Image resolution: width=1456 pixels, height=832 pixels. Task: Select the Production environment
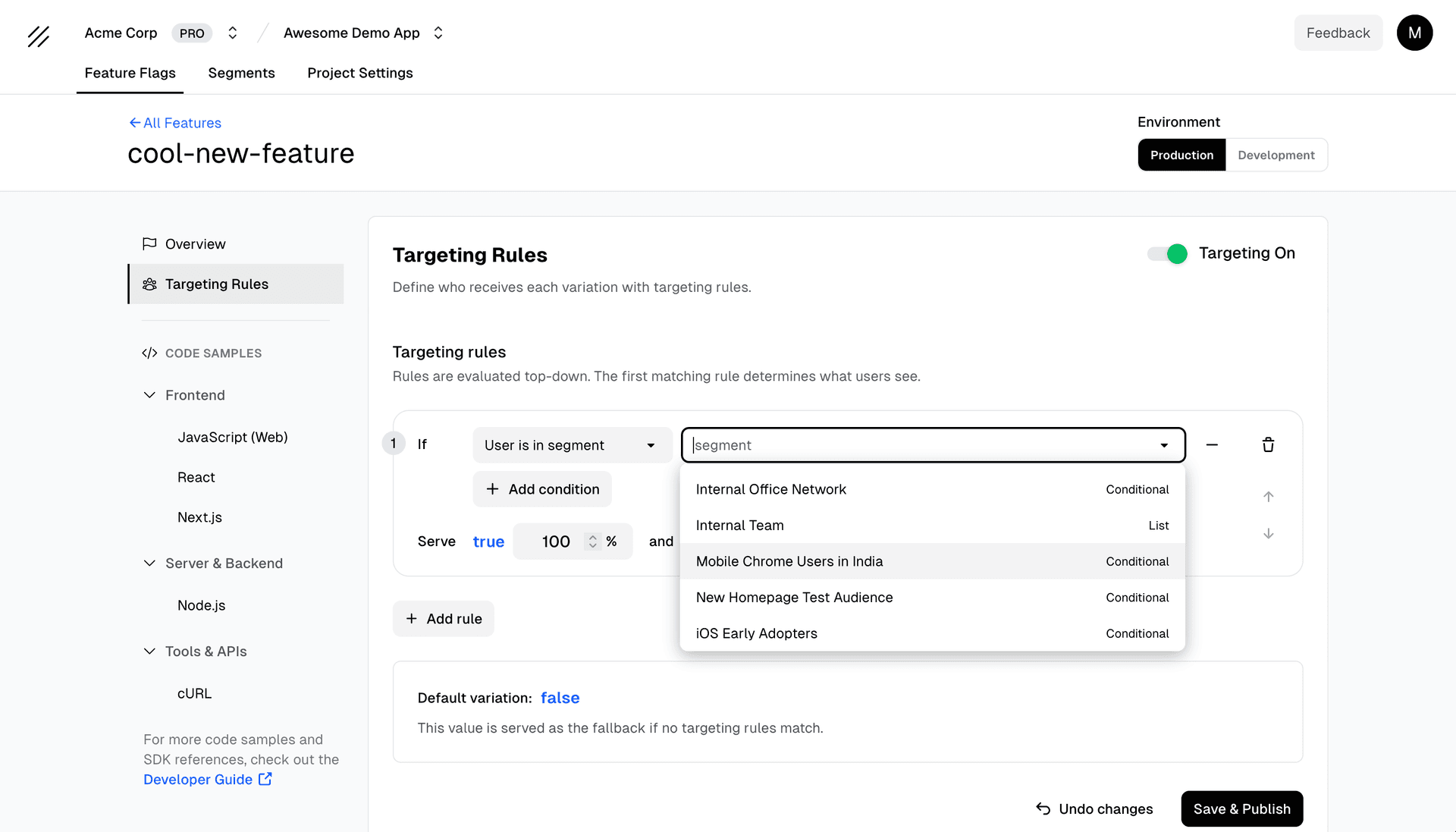point(1181,155)
